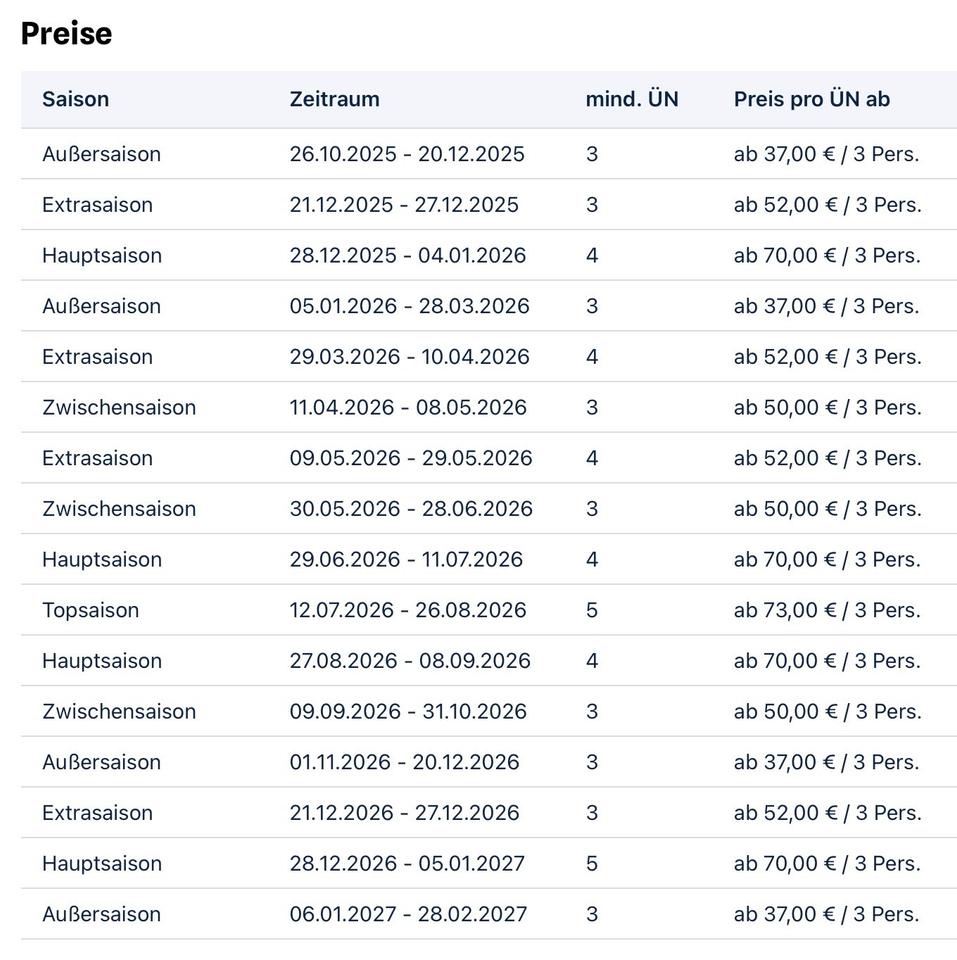957x960 pixels.
Task: Click date range 29.03.2026 - 10.04.2026
Action: pos(409,357)
